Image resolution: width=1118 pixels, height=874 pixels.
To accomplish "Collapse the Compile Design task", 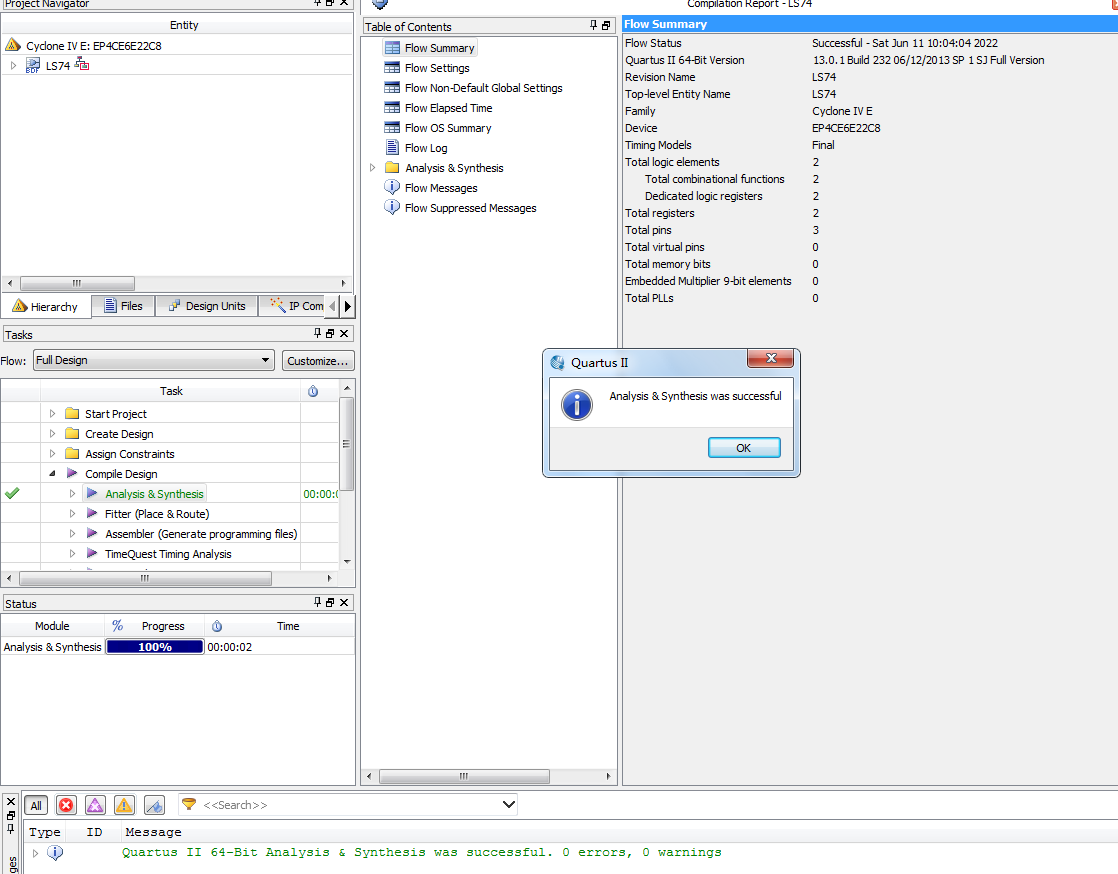I will pyautogui.click(x=52, y=473).
